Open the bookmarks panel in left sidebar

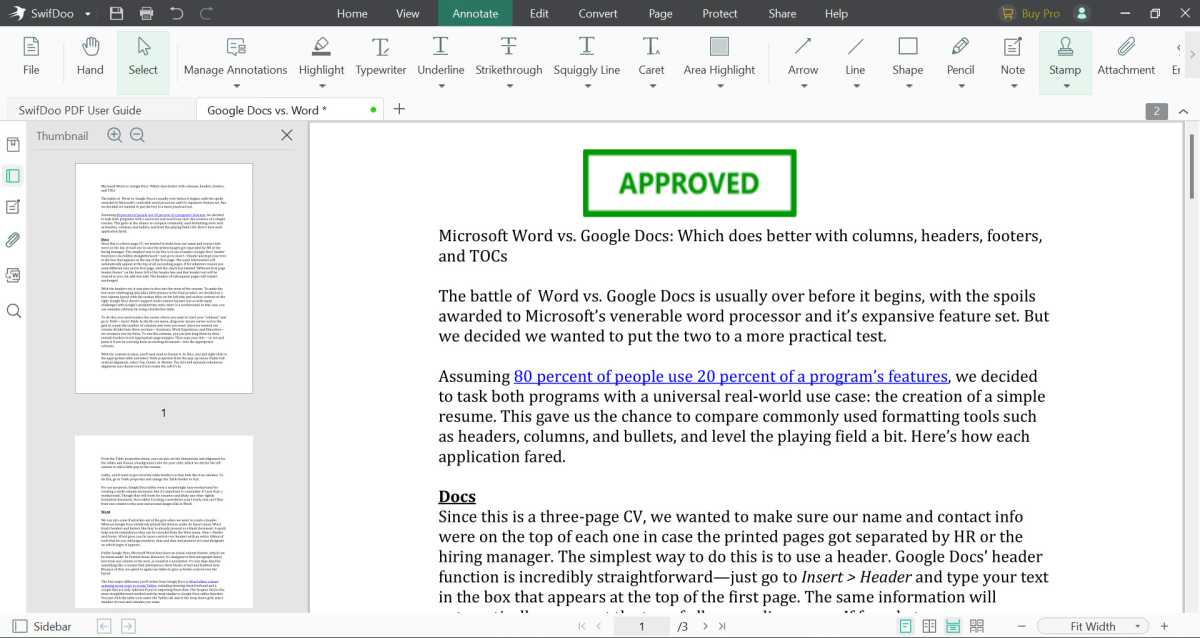click(14, 145)
